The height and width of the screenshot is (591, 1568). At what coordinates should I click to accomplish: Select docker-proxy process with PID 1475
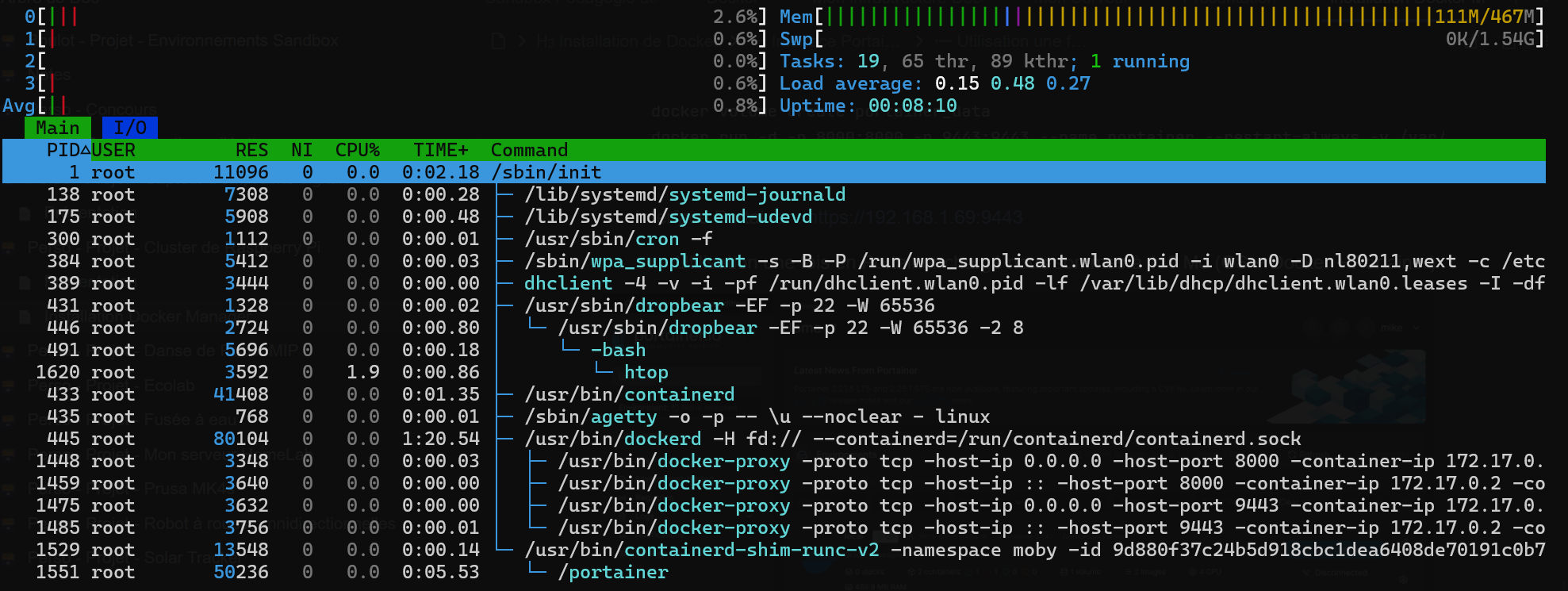point(774,505)
